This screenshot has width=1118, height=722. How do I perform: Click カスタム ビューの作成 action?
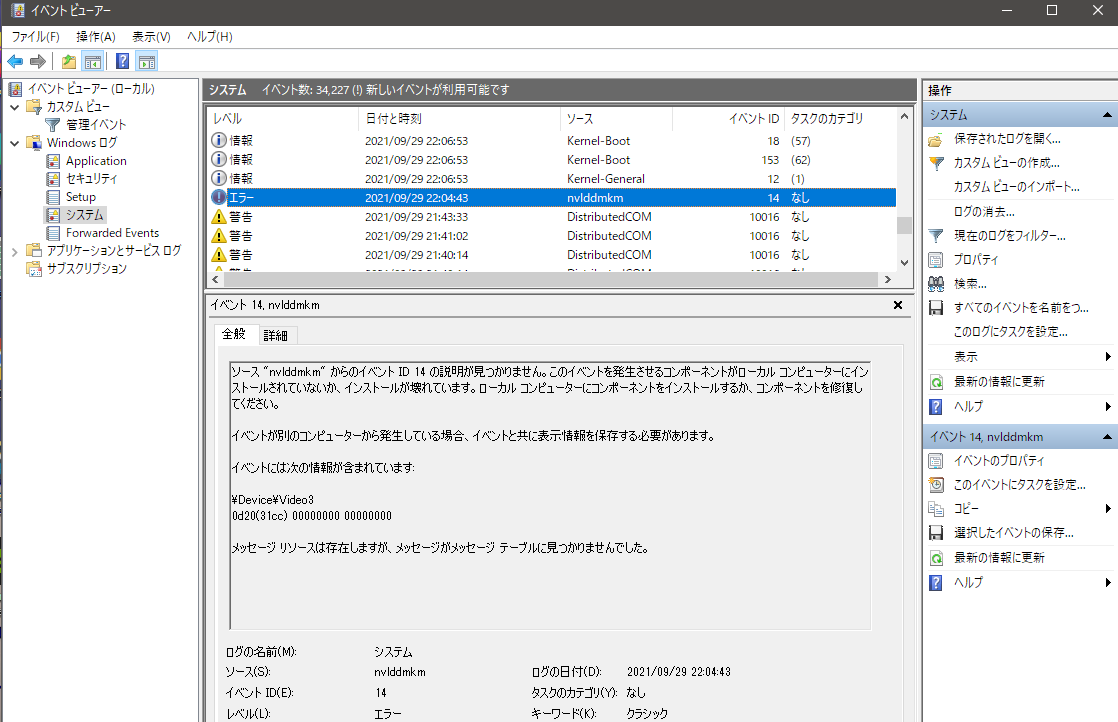pyautogui.click(x=1006, y=163)
